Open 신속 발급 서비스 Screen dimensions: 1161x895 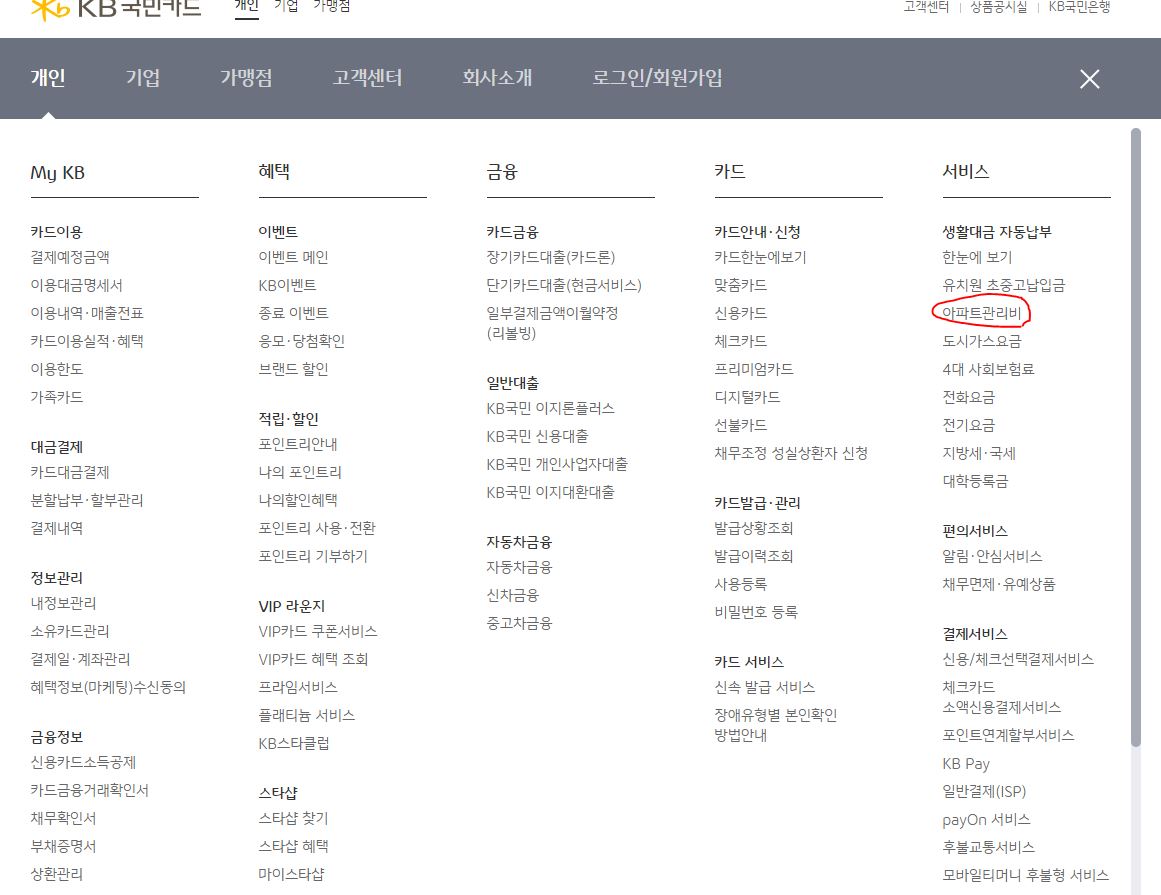click(x=765, y=688)
